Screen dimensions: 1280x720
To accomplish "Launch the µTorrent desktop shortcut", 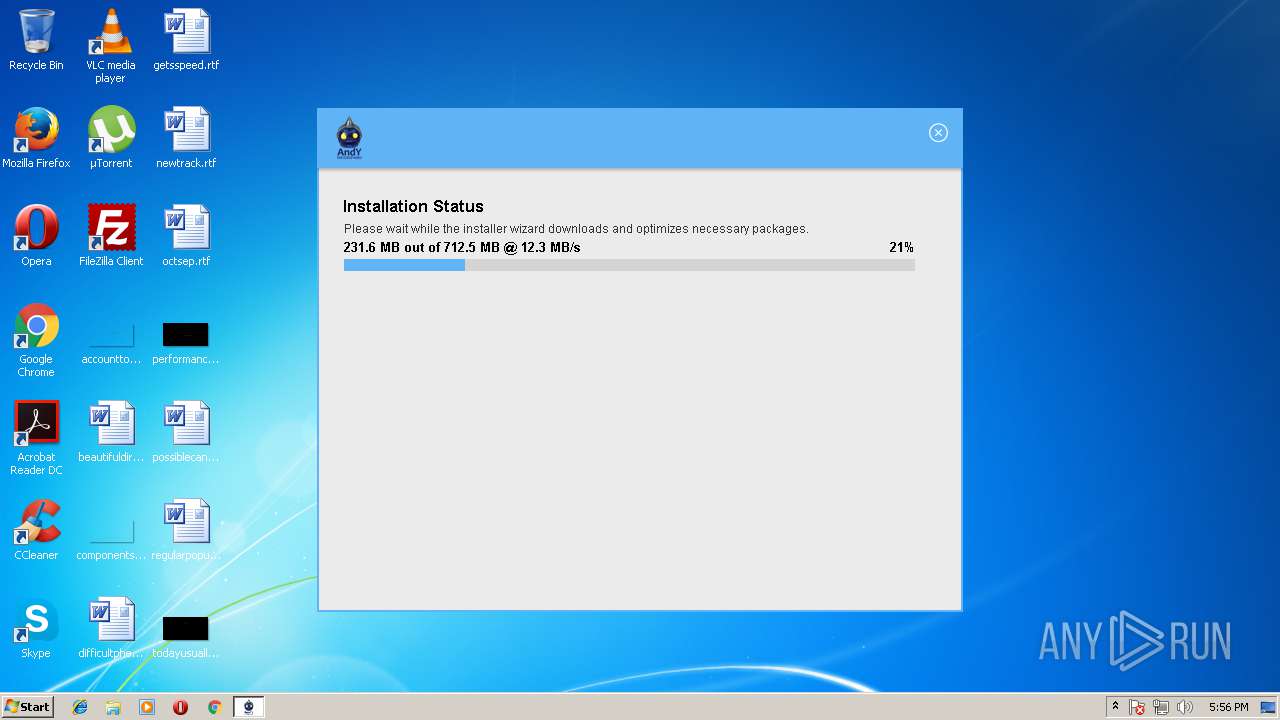I will click(110, 138).
